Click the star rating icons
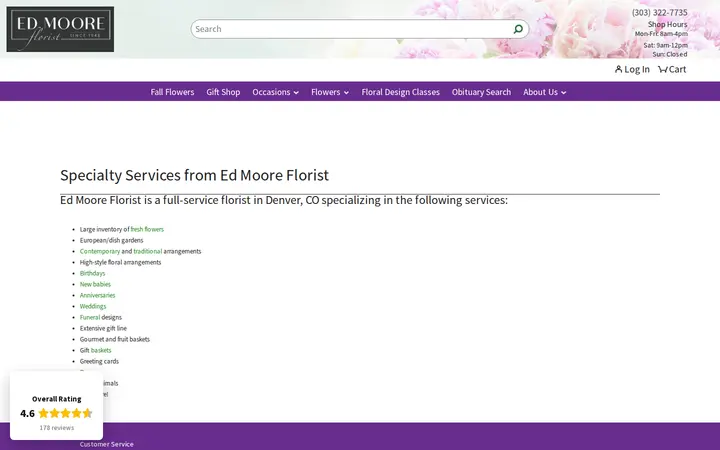Image resolution: width=720 pixels, height=450 pixels. (65, 413)
